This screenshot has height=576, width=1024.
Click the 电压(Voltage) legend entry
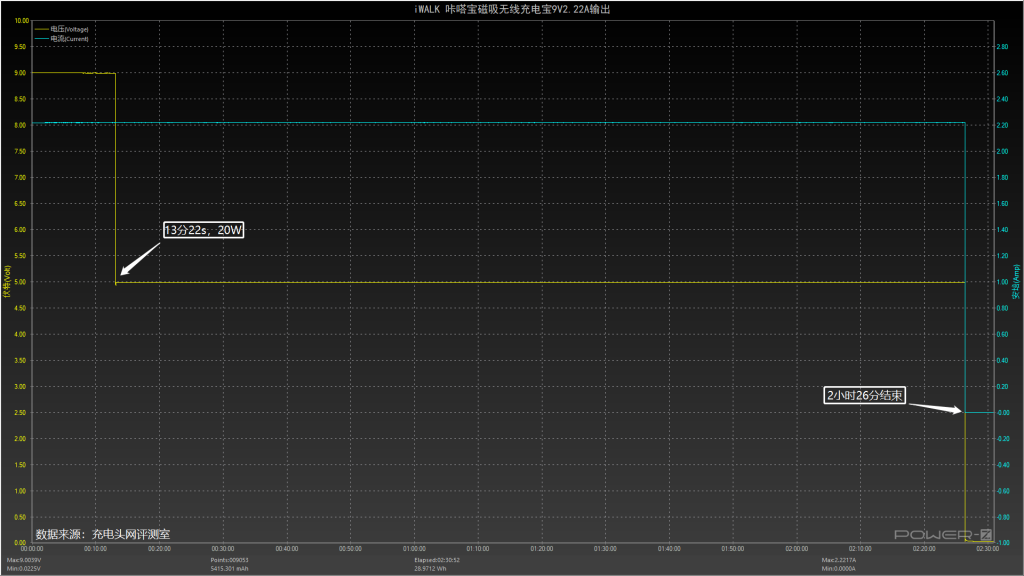click(61, 29)
